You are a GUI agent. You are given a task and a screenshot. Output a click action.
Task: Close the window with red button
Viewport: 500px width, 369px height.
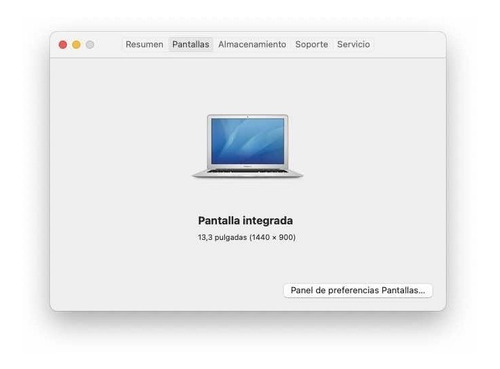[63, 45]
